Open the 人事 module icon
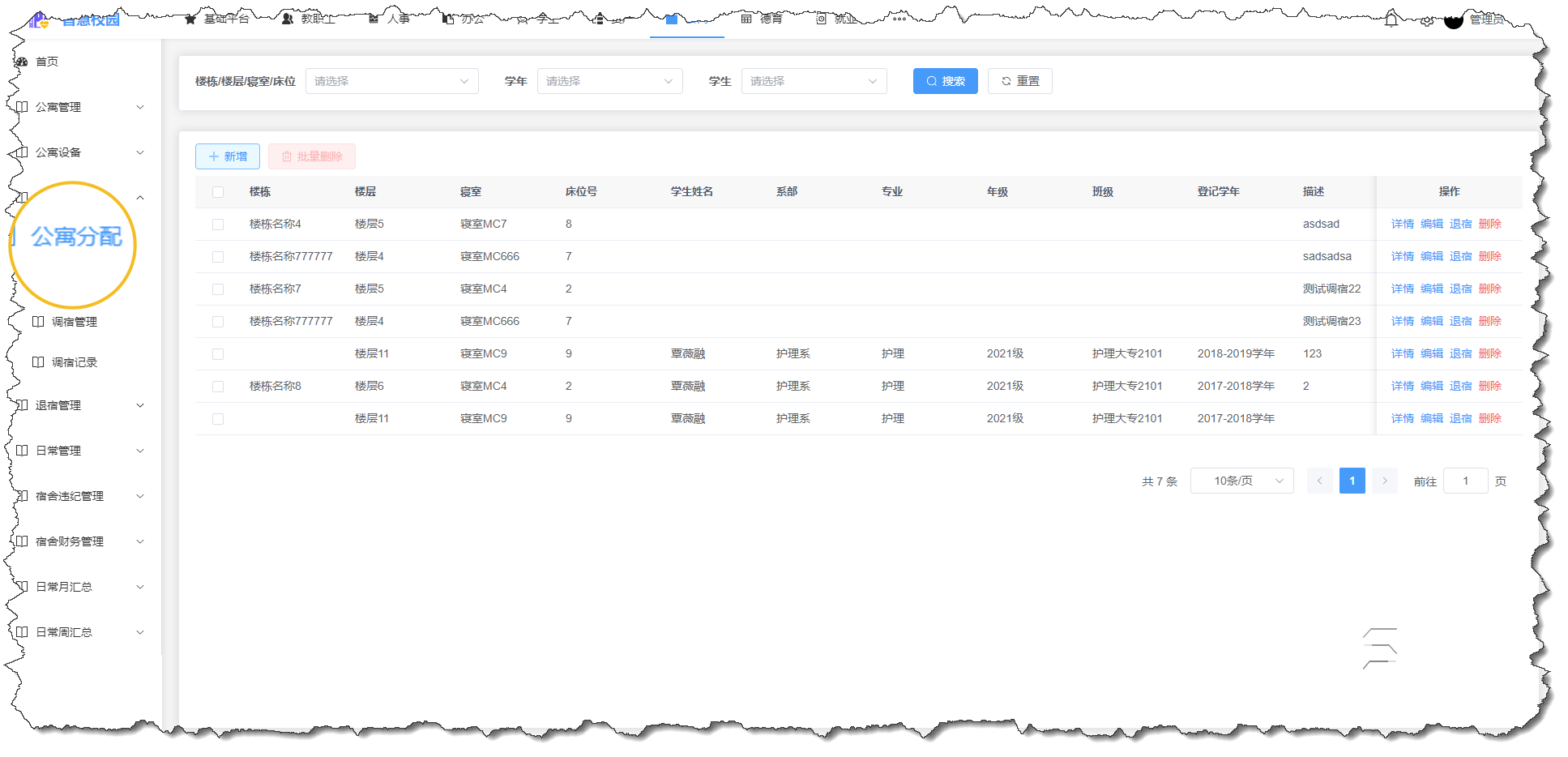The width and height of the screenshot is (1568, 757). point(374,19)
